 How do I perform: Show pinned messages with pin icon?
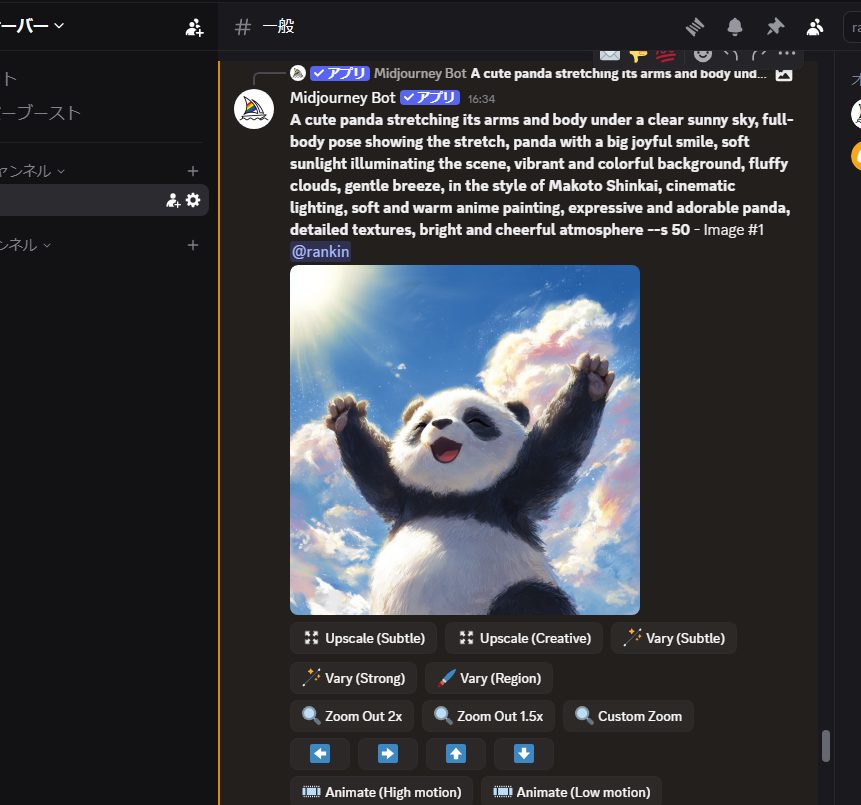coord(775,27)
